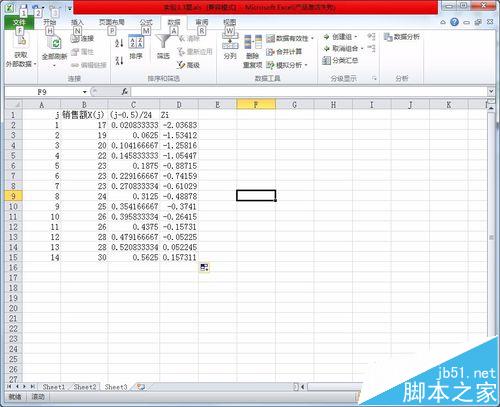
Task: Switch to the 审阅 (Review) tab
Action: (x=201, y=22)
